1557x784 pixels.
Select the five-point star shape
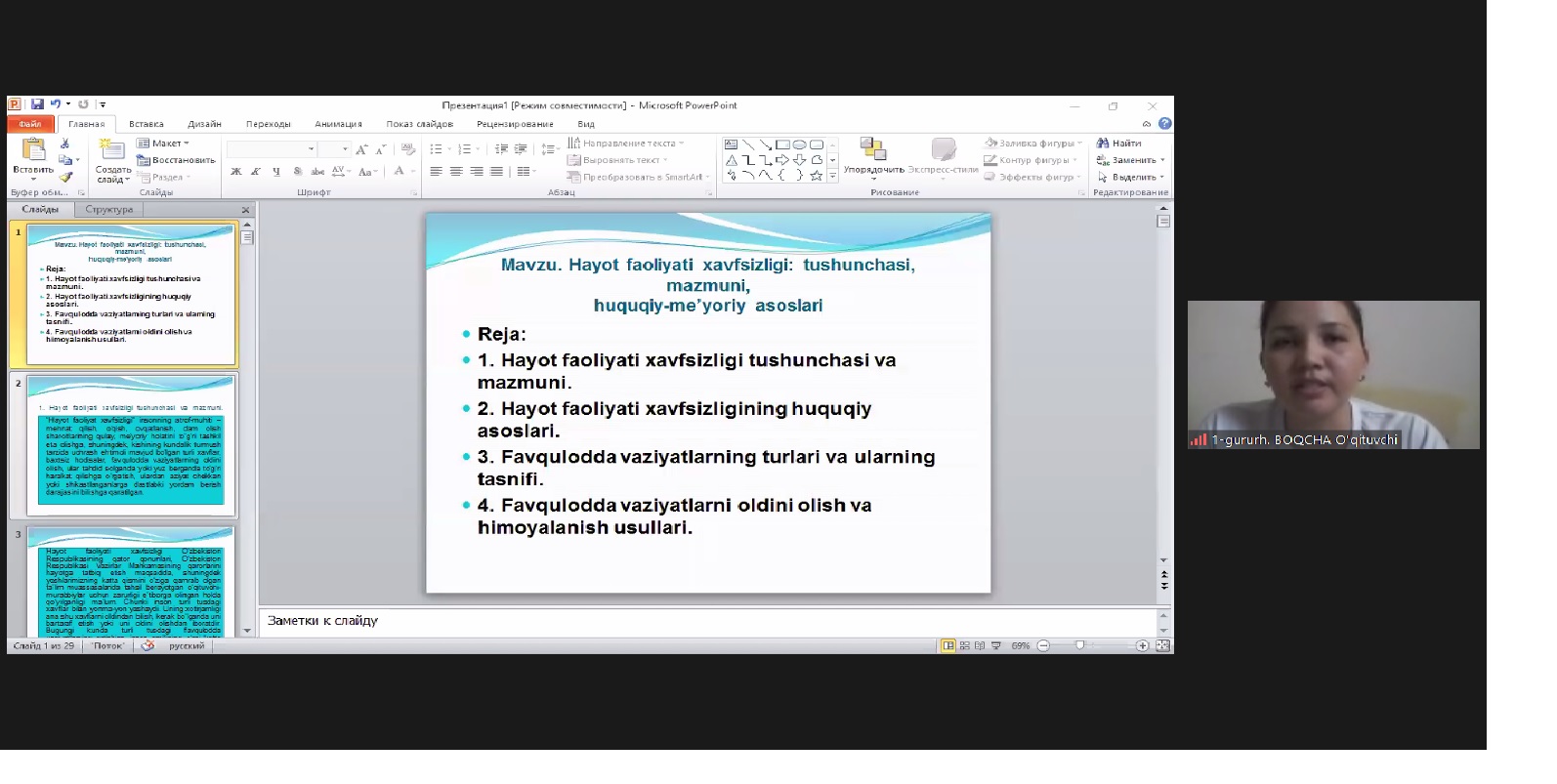(816, 176)
